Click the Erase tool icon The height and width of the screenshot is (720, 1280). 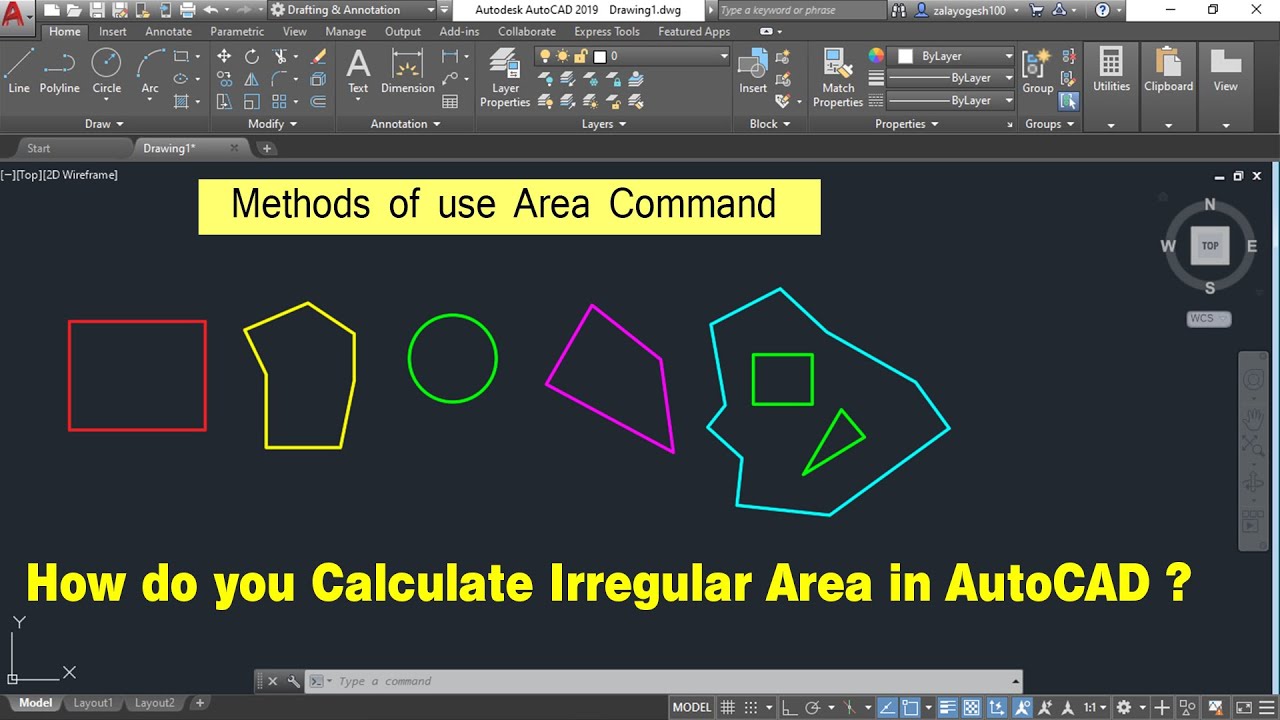[319, 56]
